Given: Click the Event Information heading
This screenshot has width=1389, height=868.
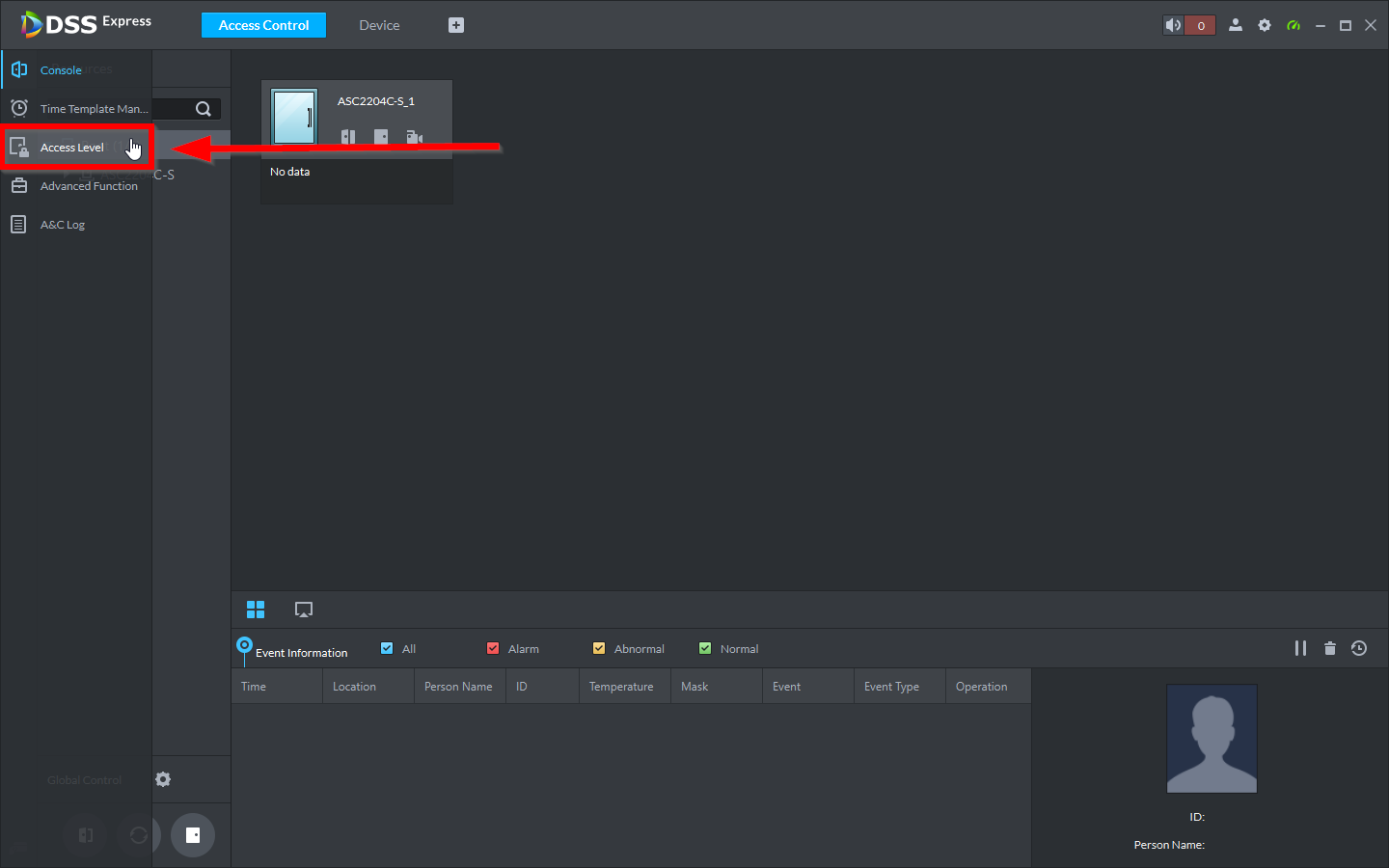Looking at the screenshot, I should (x=302, y=653).
